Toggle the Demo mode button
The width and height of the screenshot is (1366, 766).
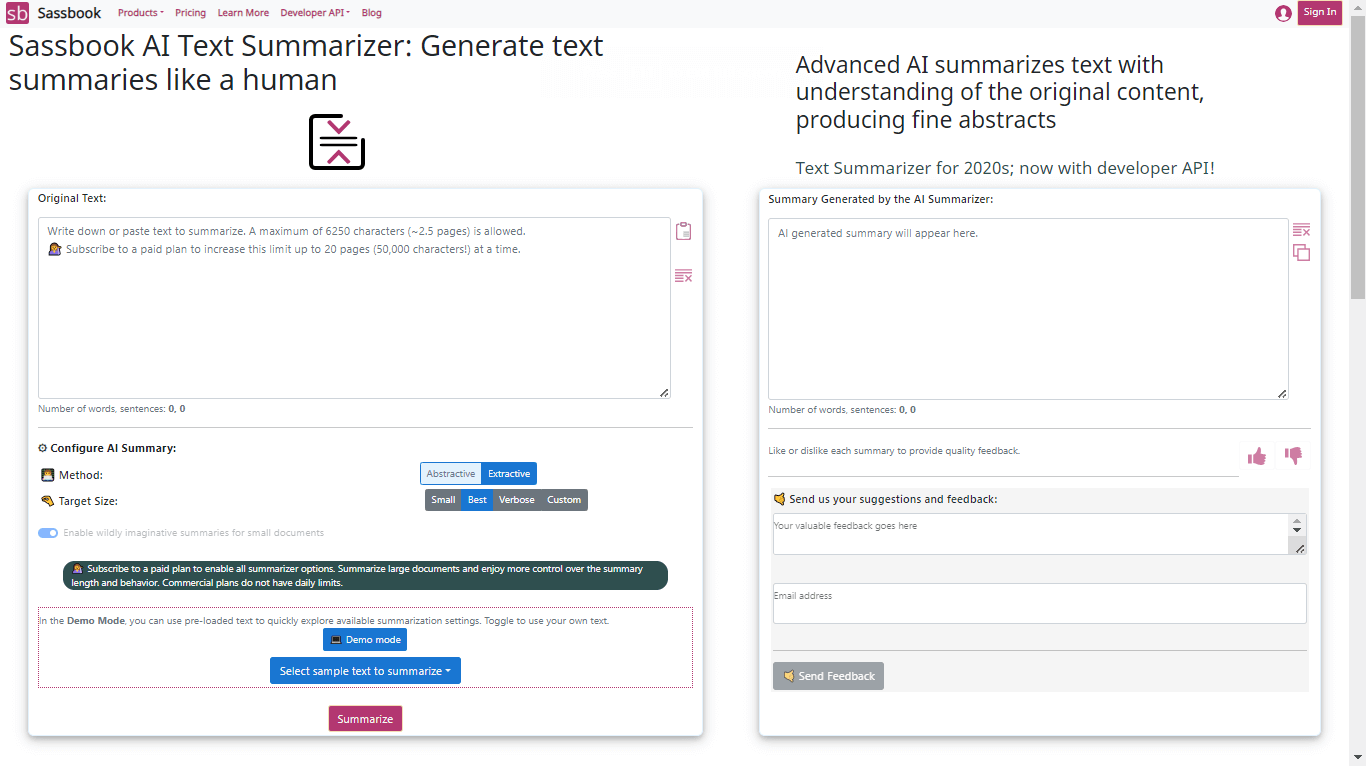pyautogui.click(x=365, y=640)
